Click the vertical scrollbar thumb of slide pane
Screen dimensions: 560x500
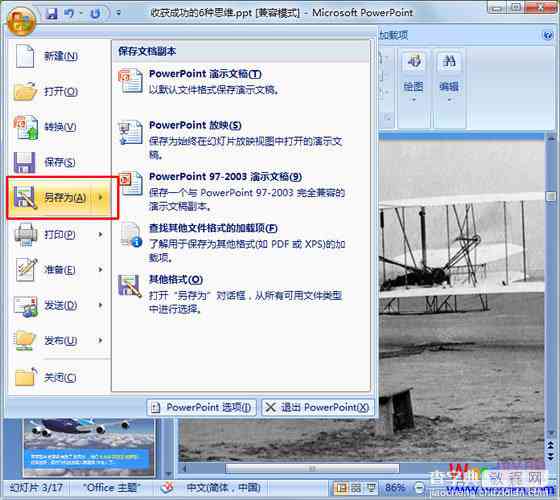coord(551,196)
